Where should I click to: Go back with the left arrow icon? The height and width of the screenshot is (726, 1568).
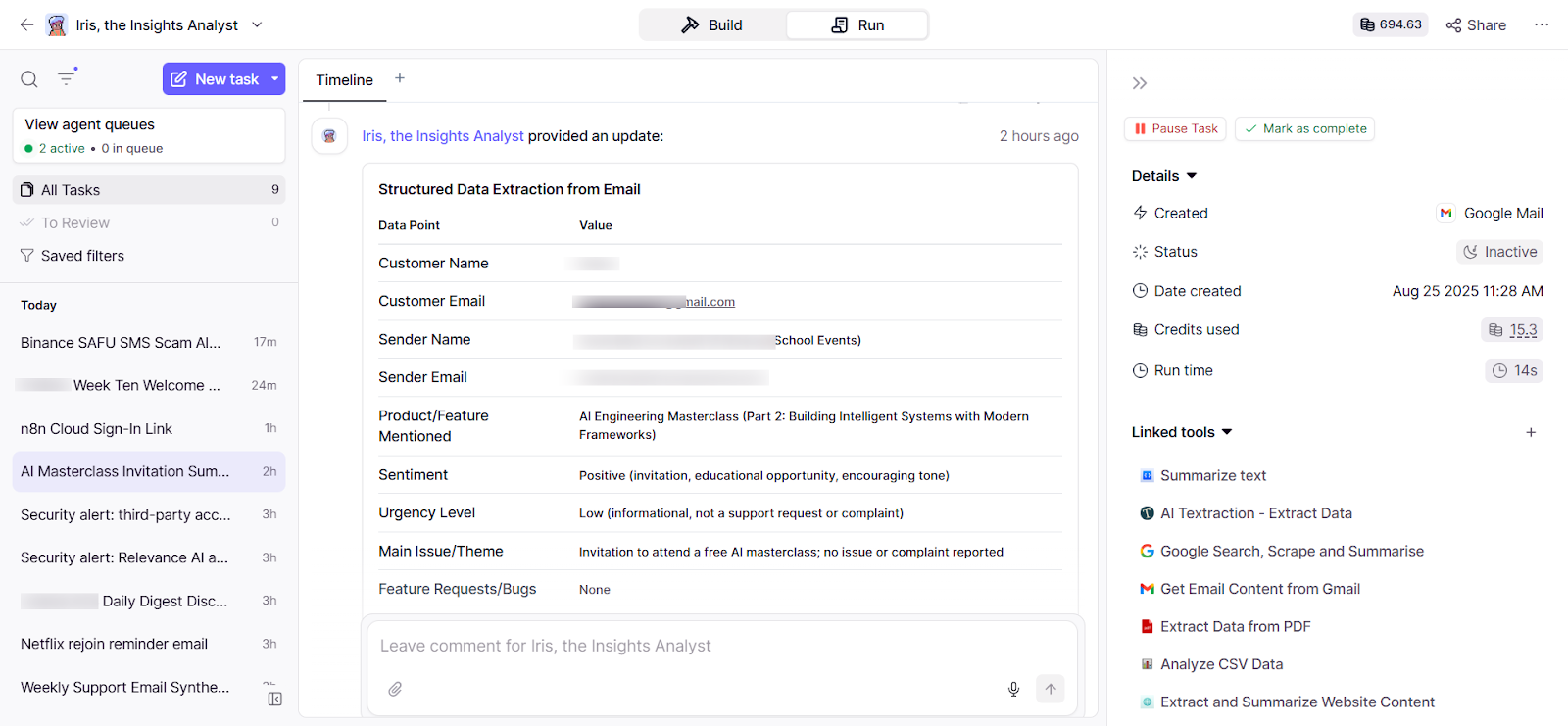26,24
